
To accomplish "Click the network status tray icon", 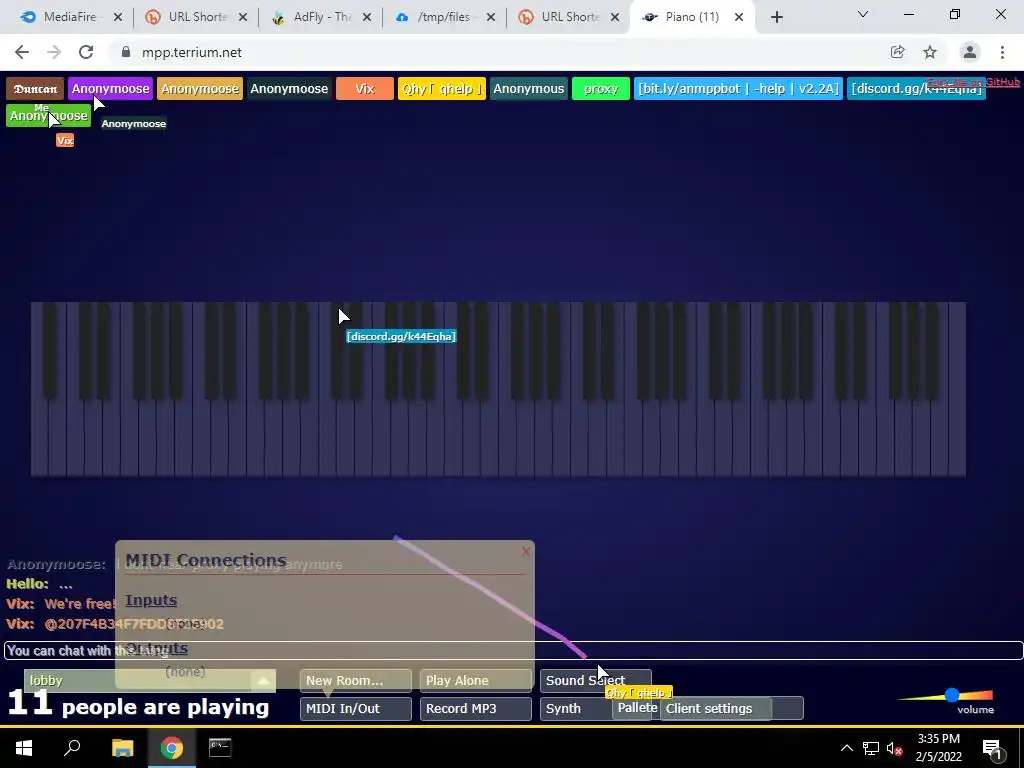I will 871,748.
